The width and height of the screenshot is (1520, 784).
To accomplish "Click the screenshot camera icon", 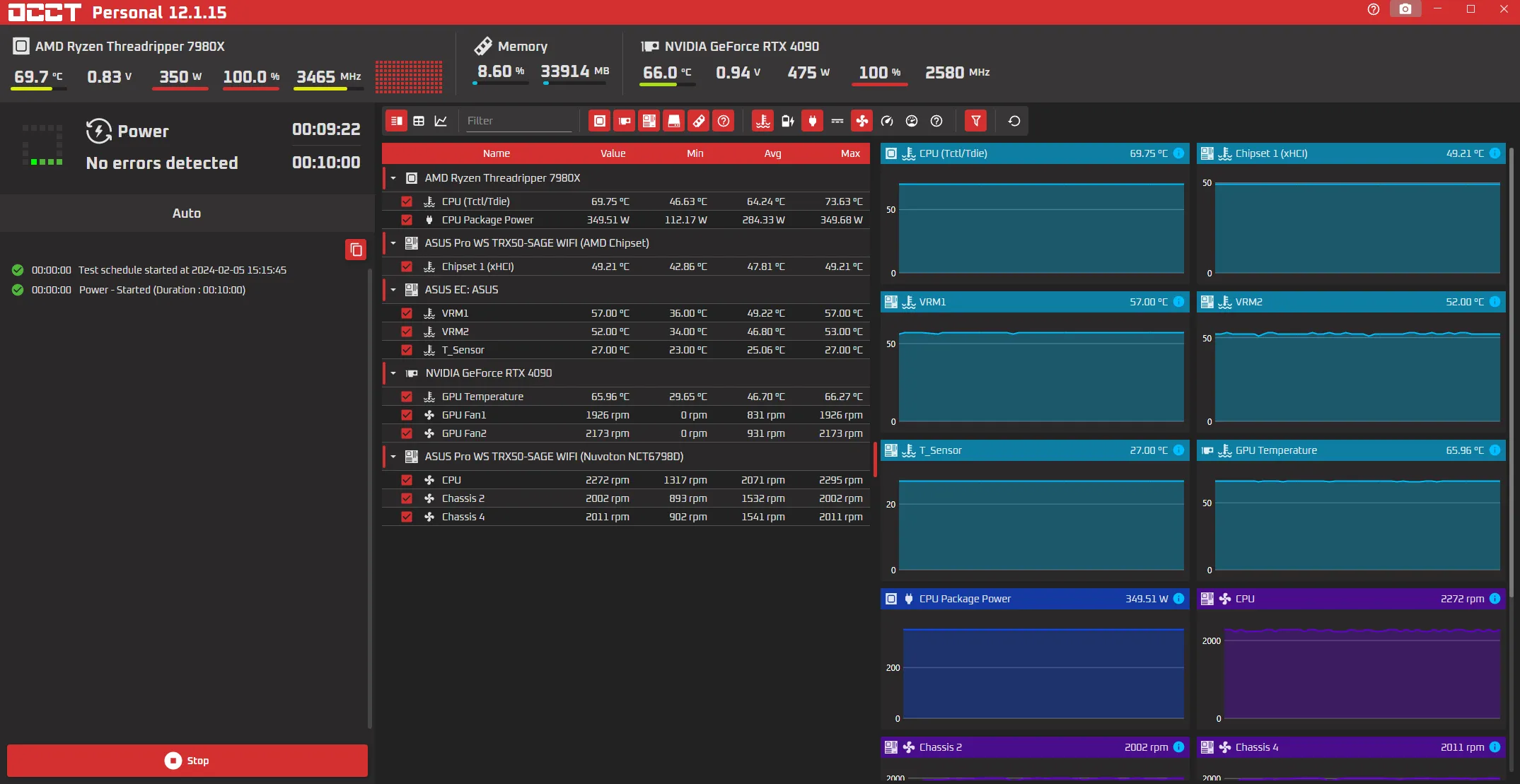I will 1405,9.
